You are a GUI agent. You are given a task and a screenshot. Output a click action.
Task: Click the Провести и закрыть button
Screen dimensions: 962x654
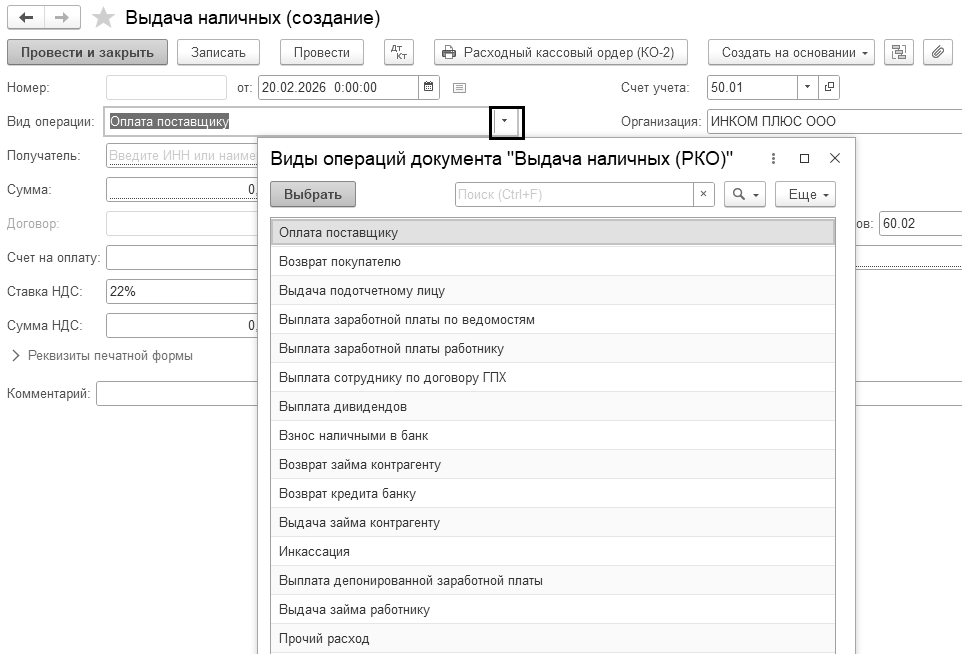click(87, 52)
